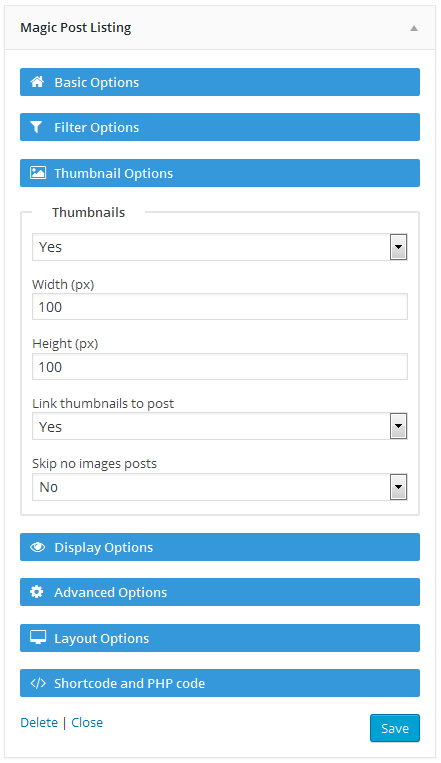441x763 pixels.
Task: Open the Link thumbnails to post dropdown
Action: [220, 426]
